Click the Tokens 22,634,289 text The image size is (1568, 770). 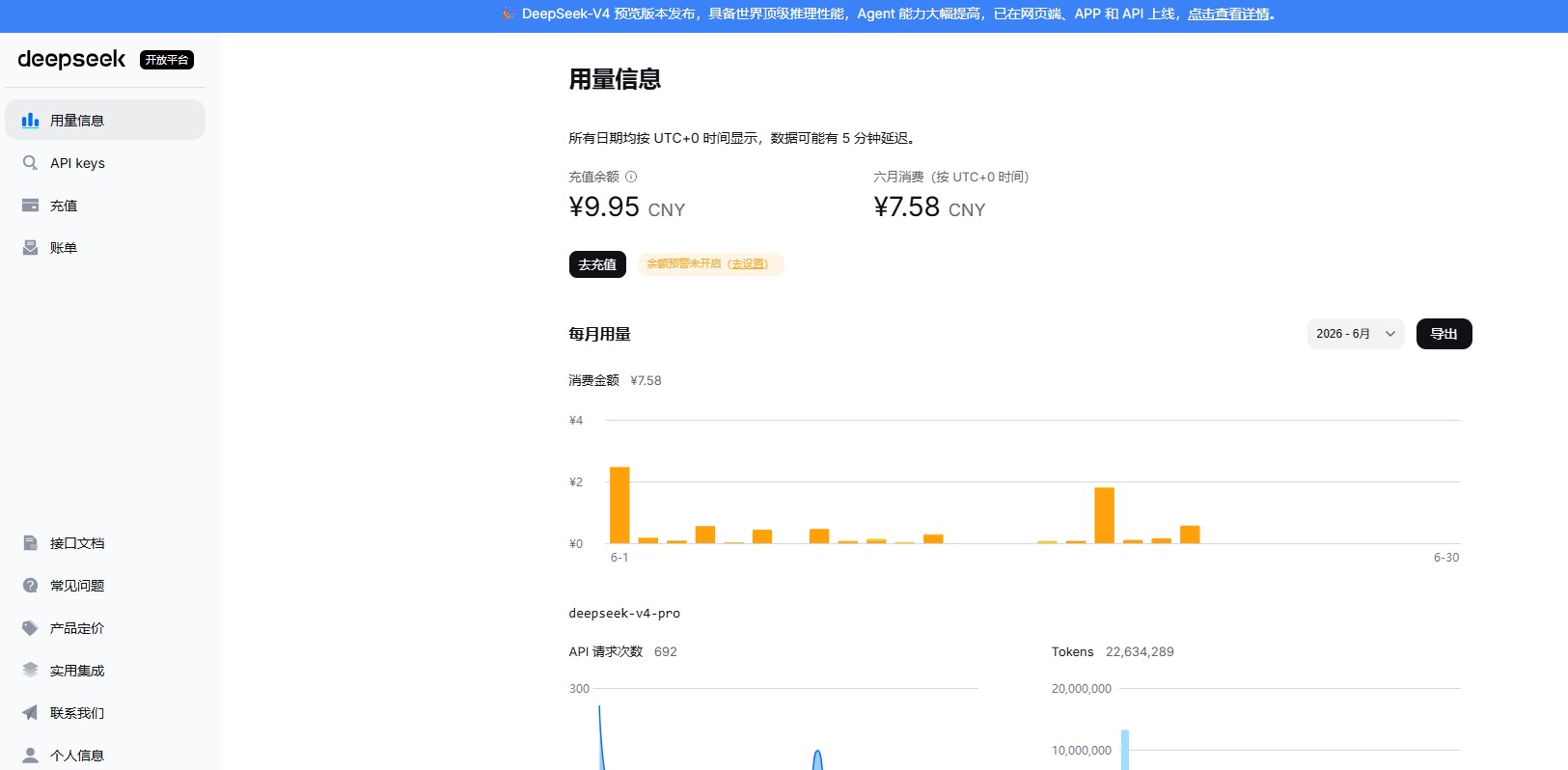point(1113,651)
